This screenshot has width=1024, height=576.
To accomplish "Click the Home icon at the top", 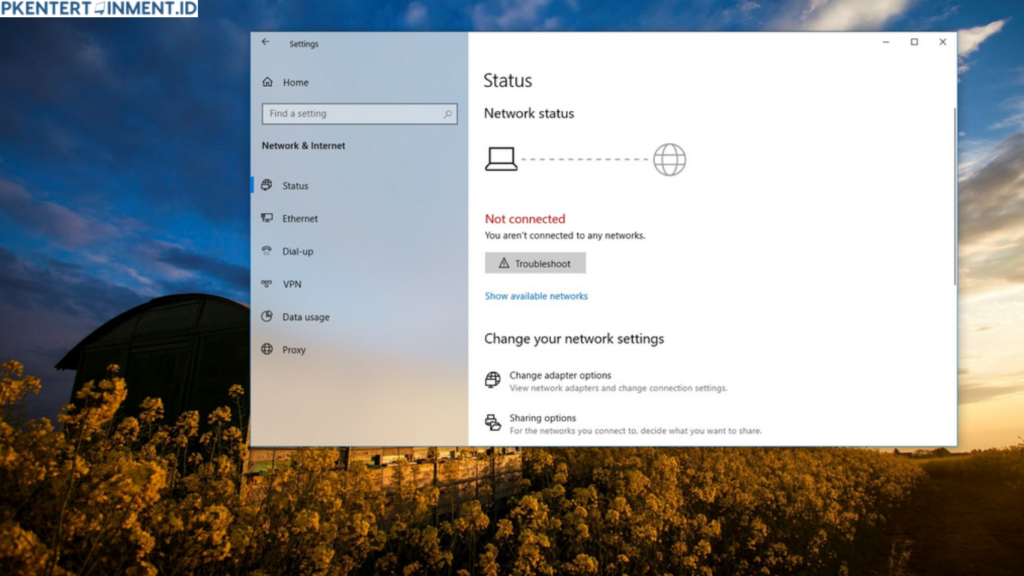I will (266, 82).
